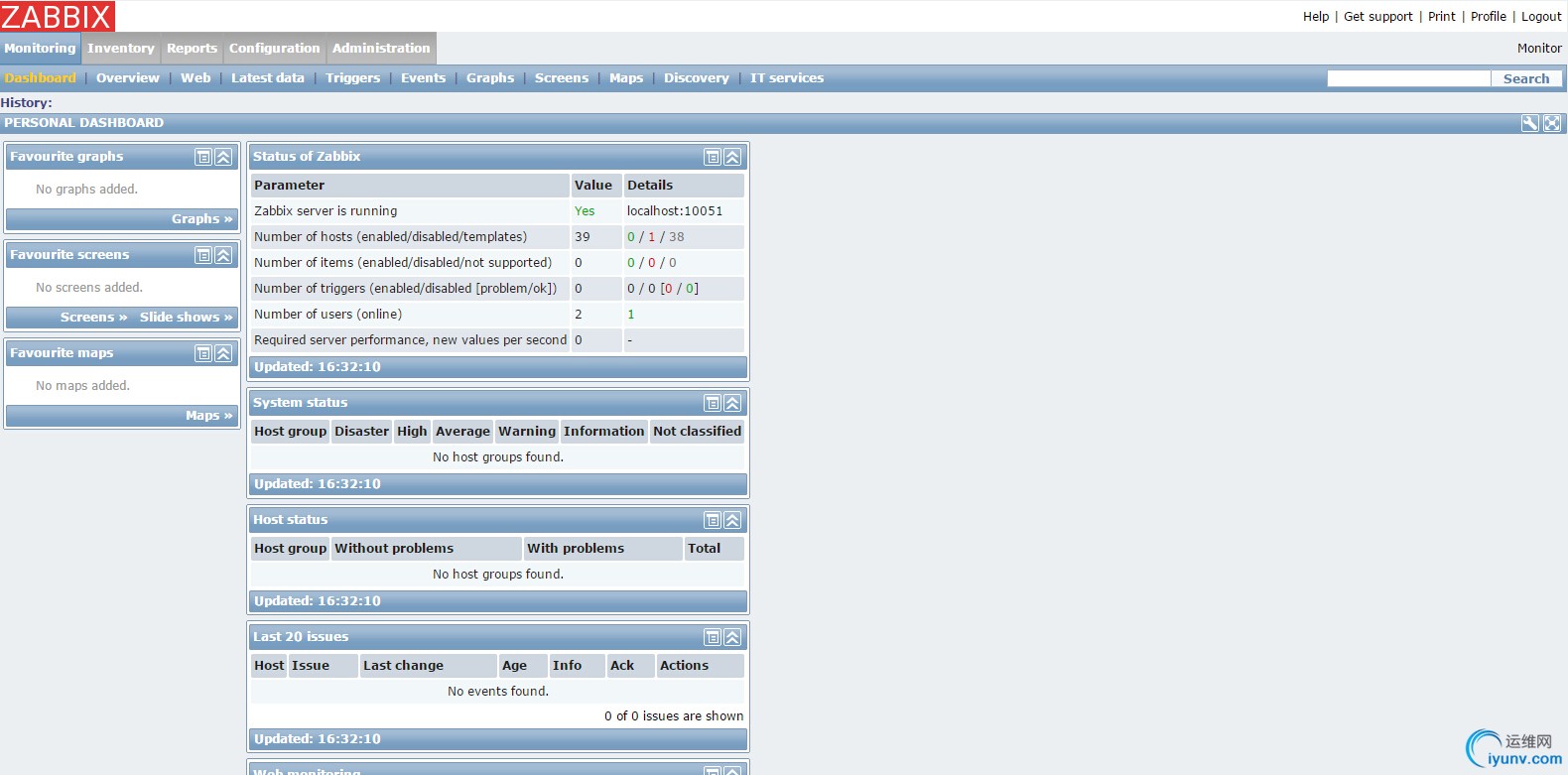Image resolution: width=1568 pixels, height=775 pixels.
Task: Open the Events submenu
Action: (x=424, y=78)
